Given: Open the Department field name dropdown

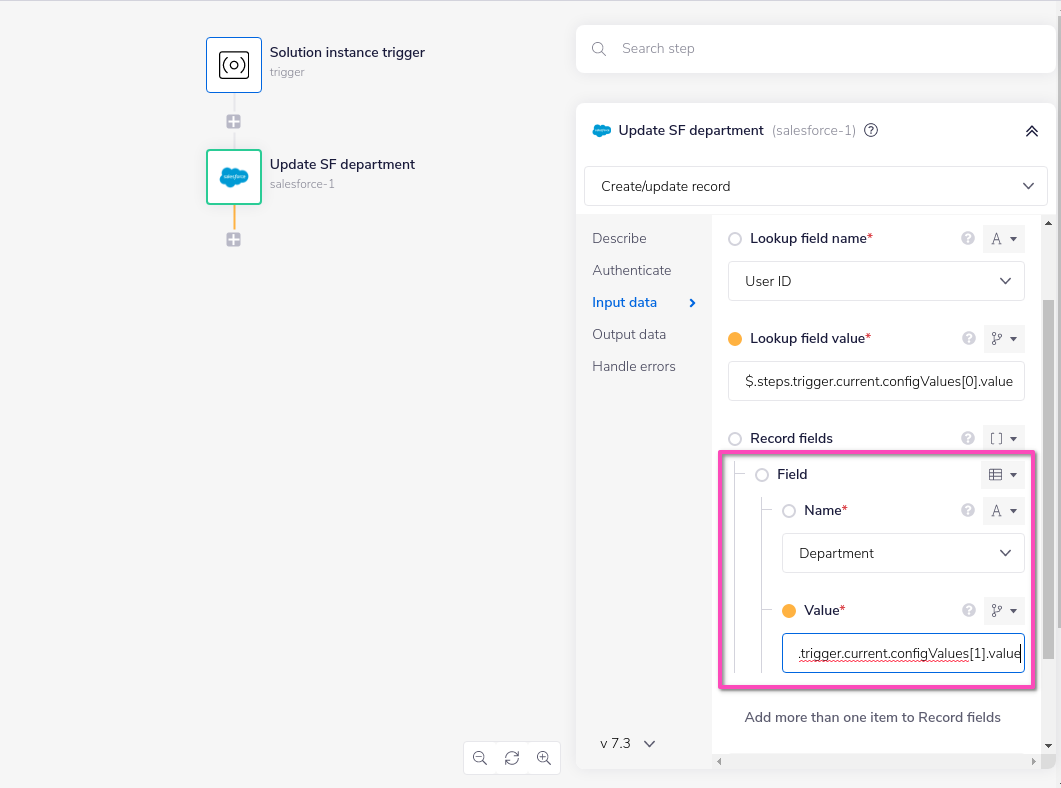Looking at the screenshot, I should click(903, 553).
